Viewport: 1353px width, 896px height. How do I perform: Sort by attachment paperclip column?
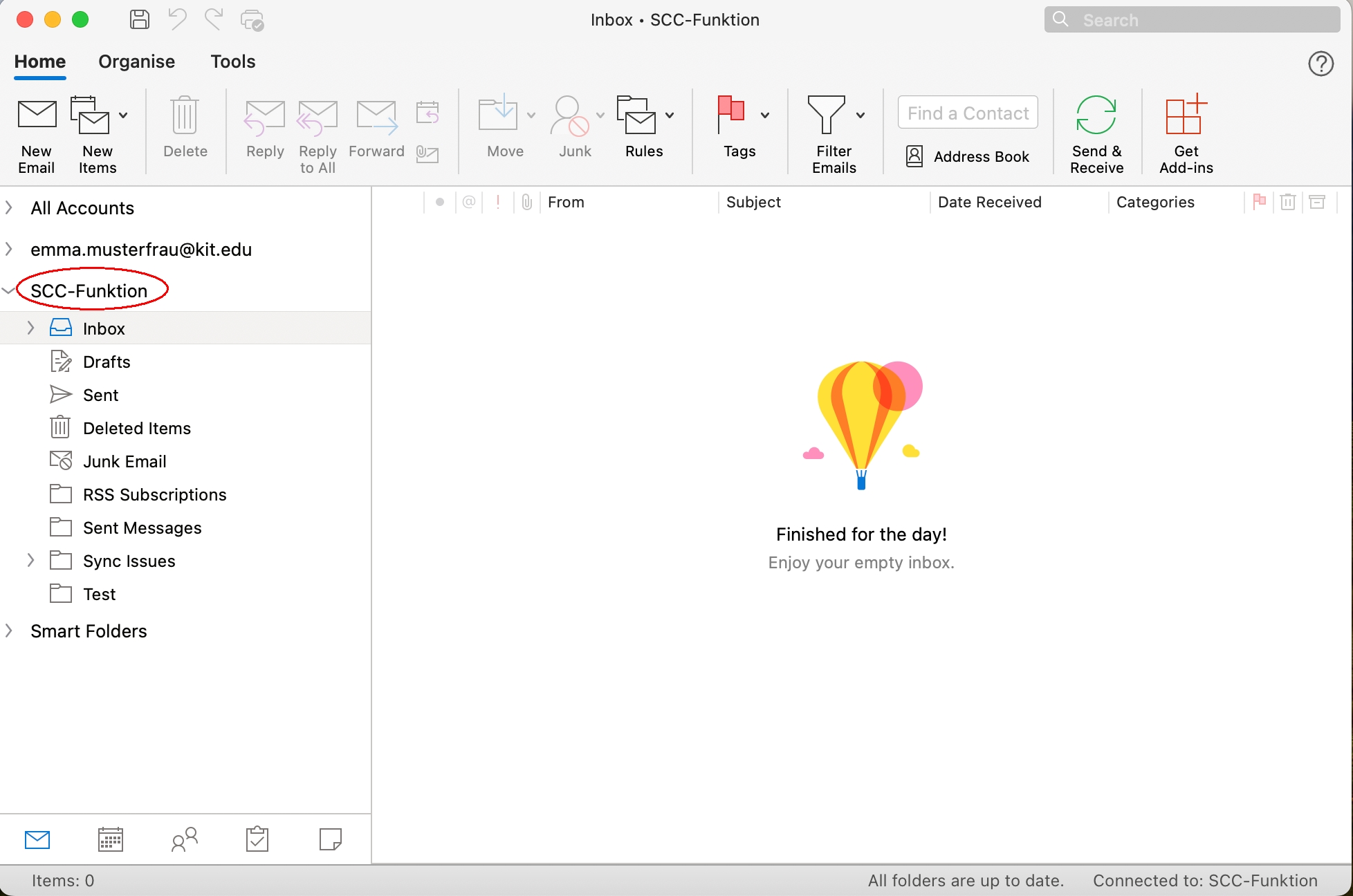[527, 202]
